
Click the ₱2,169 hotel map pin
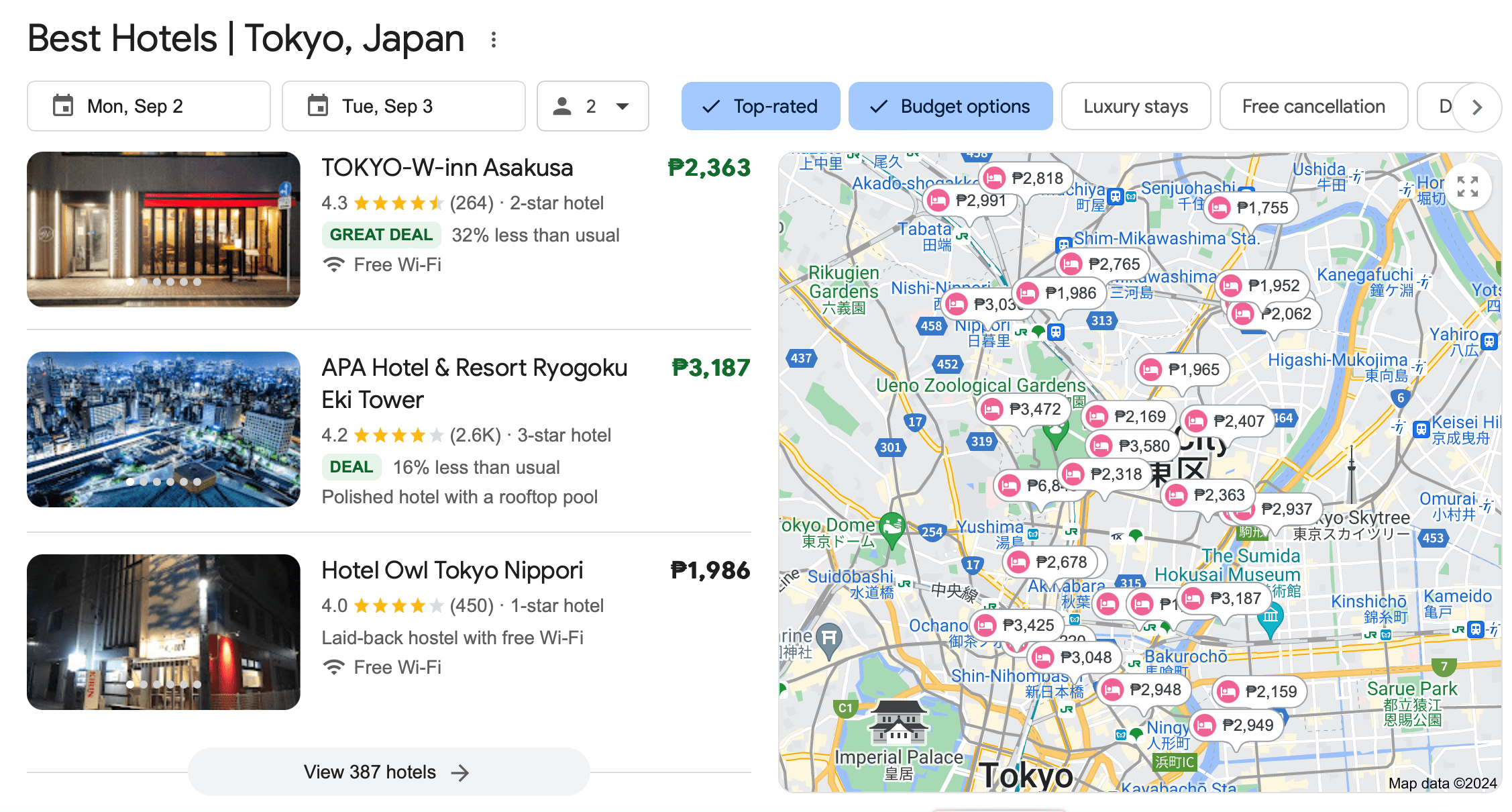tap(1128, 417)
